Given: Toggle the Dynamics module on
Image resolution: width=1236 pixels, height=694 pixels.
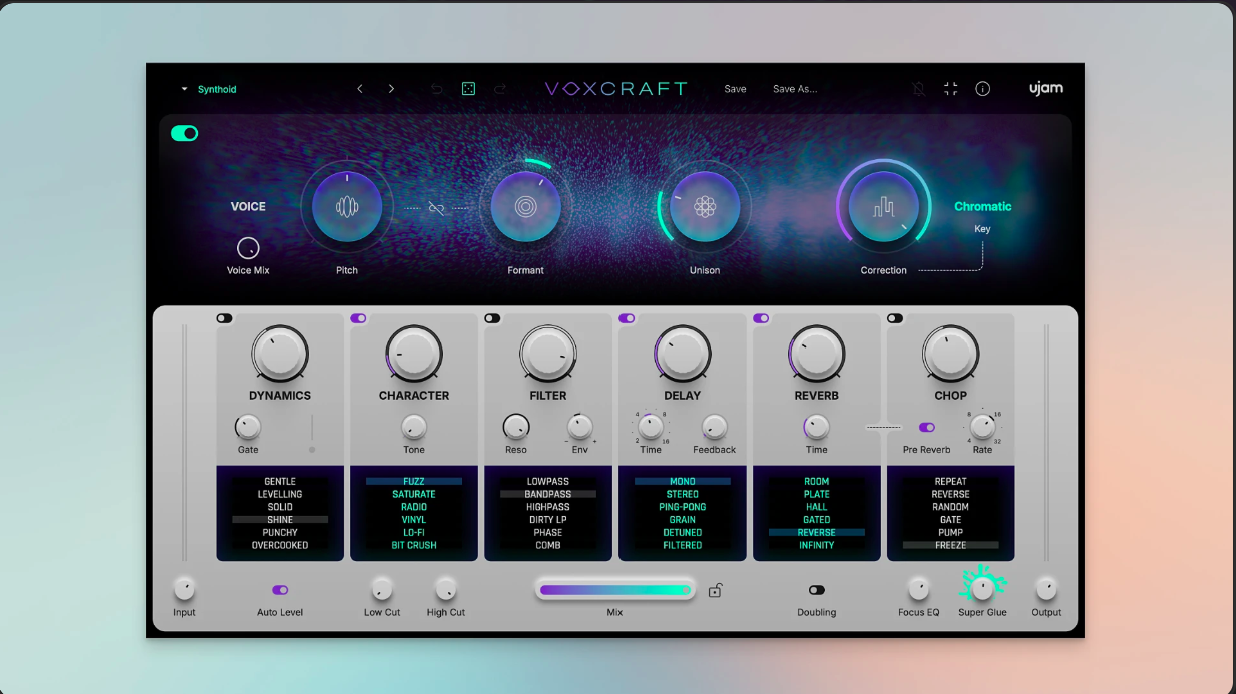Looking at the screenshot, I should point(224,318).
